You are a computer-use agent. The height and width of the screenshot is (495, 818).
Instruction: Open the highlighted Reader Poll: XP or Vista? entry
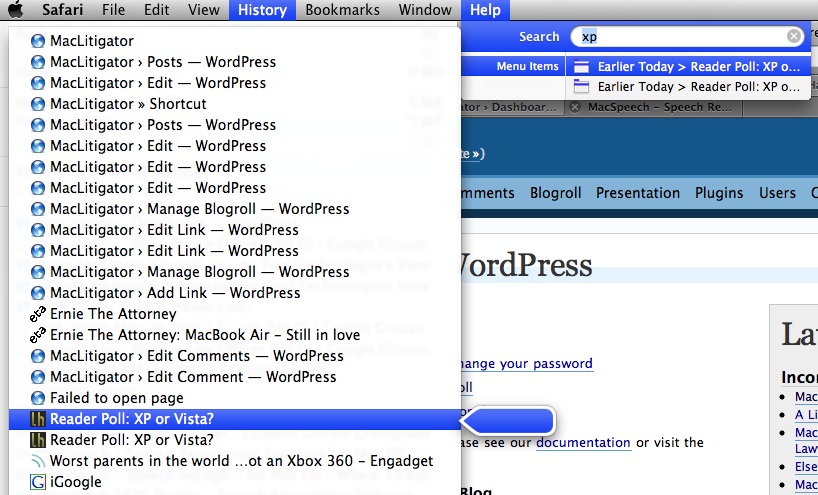(235, 419)
